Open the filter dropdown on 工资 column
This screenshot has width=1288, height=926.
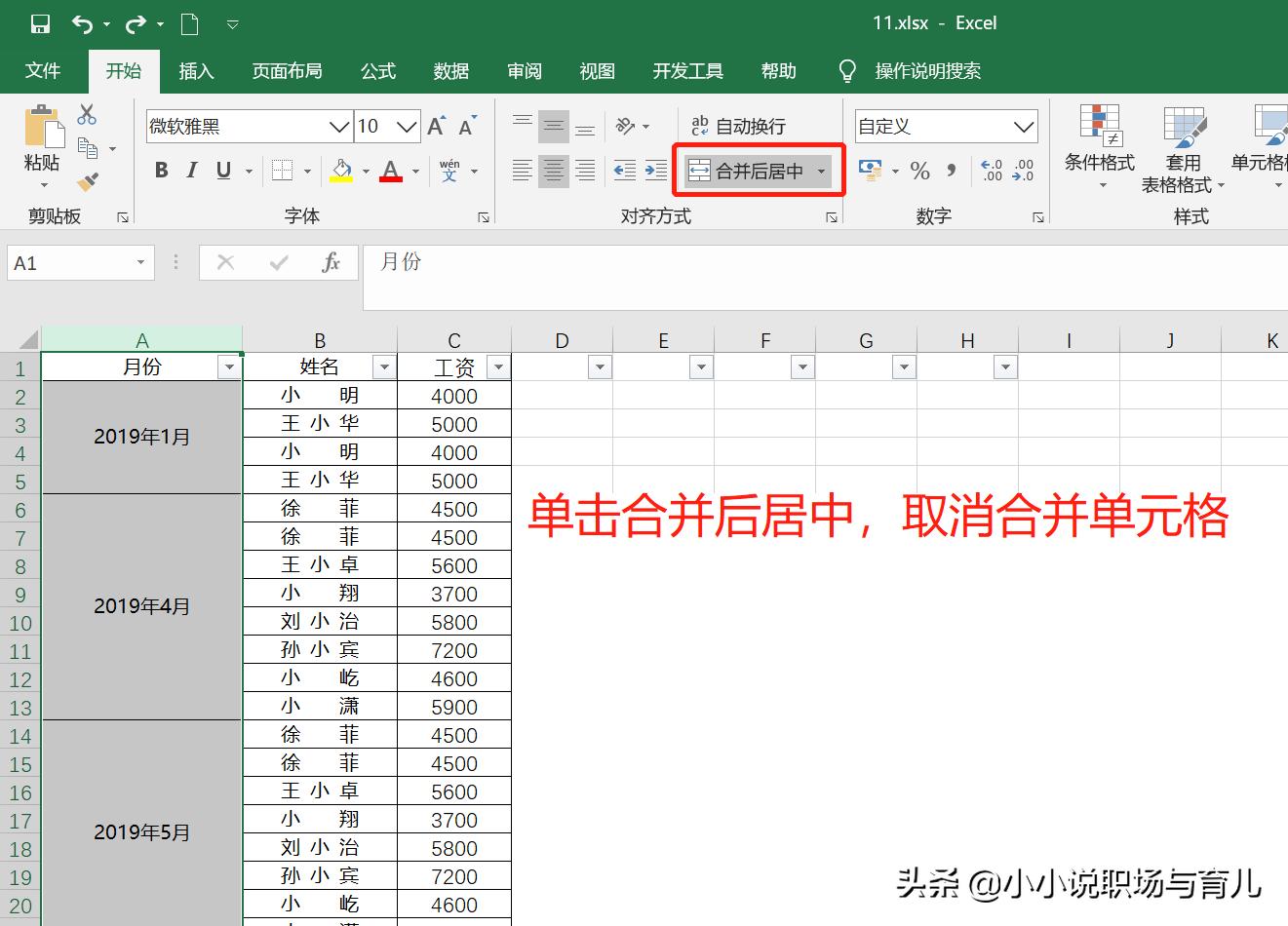[x=498, y=367]
